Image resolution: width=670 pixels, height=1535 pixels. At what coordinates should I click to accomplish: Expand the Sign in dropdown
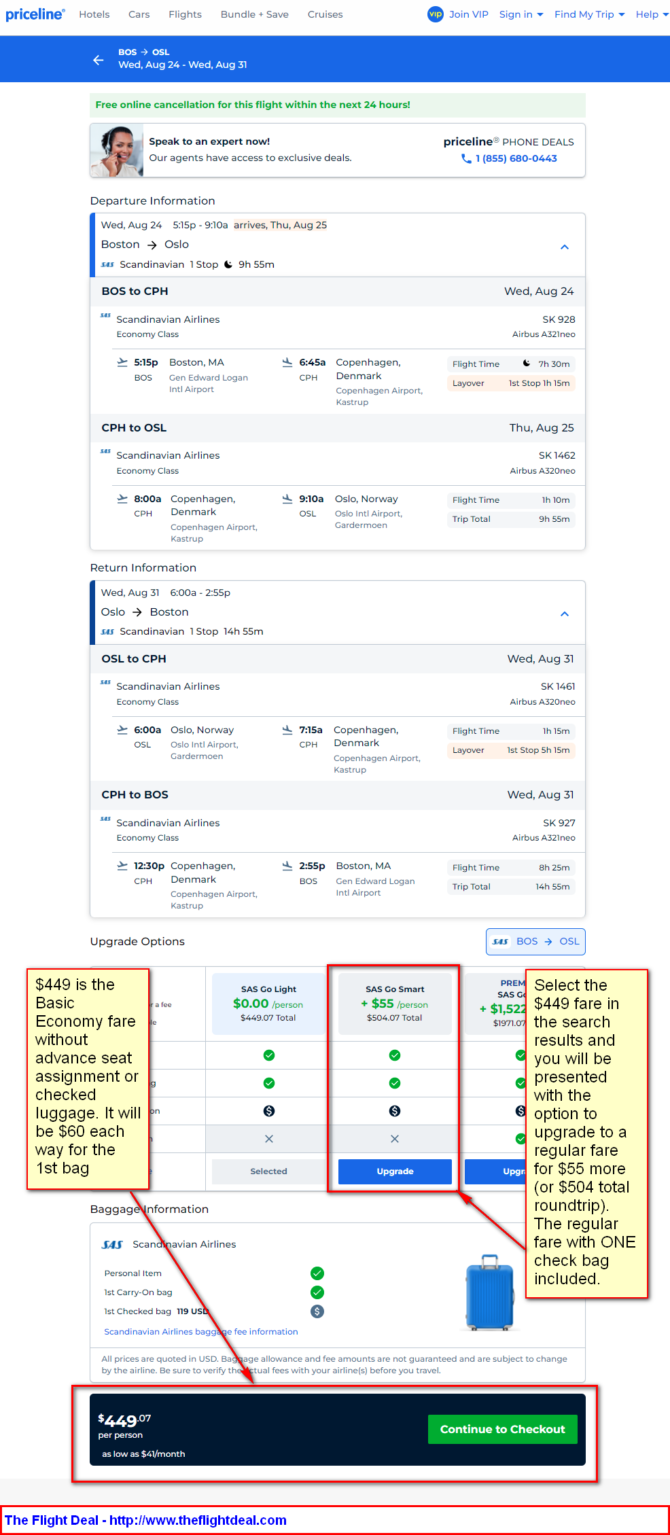pos(521,15)
